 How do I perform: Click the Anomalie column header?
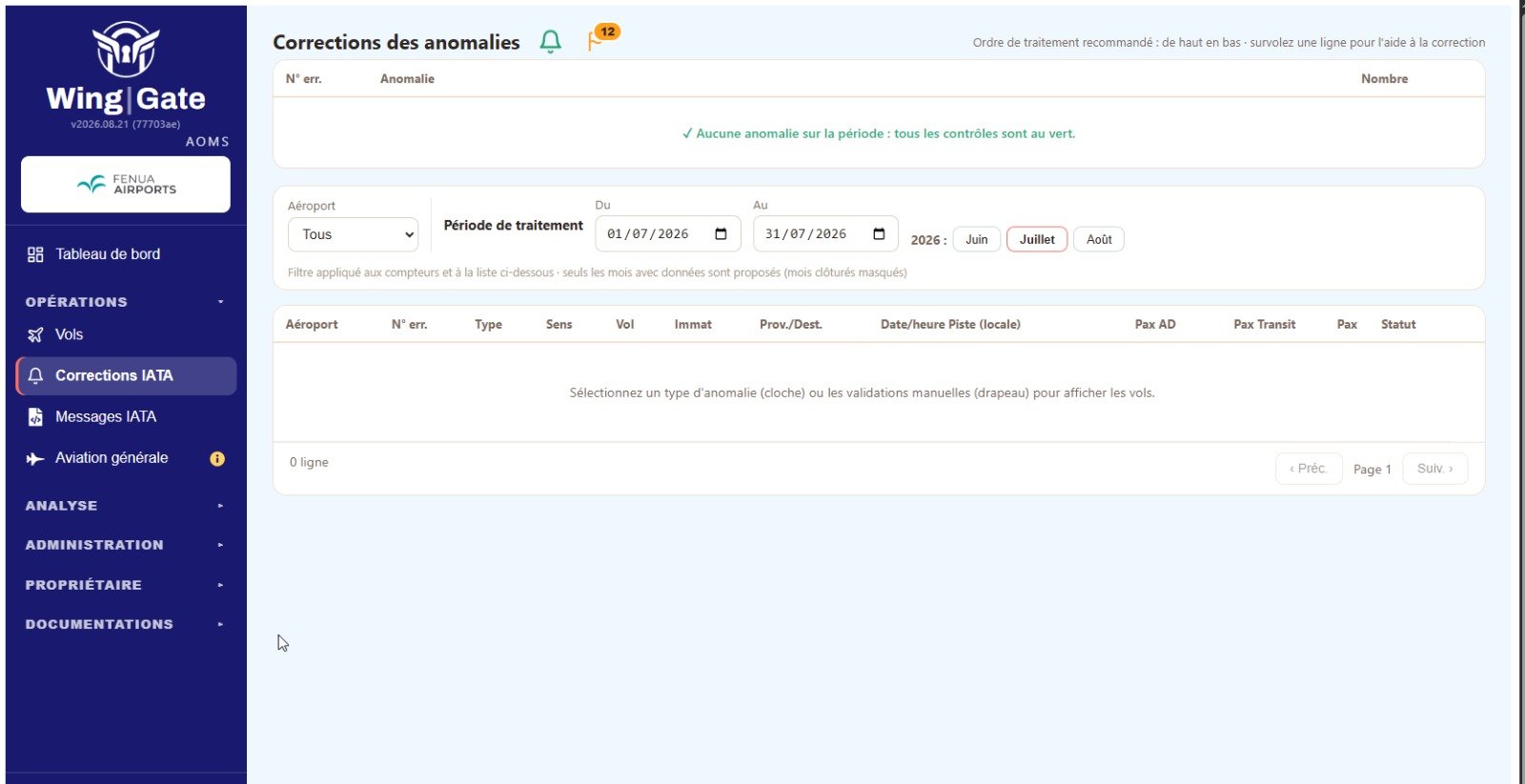click(x=407, y=79)
